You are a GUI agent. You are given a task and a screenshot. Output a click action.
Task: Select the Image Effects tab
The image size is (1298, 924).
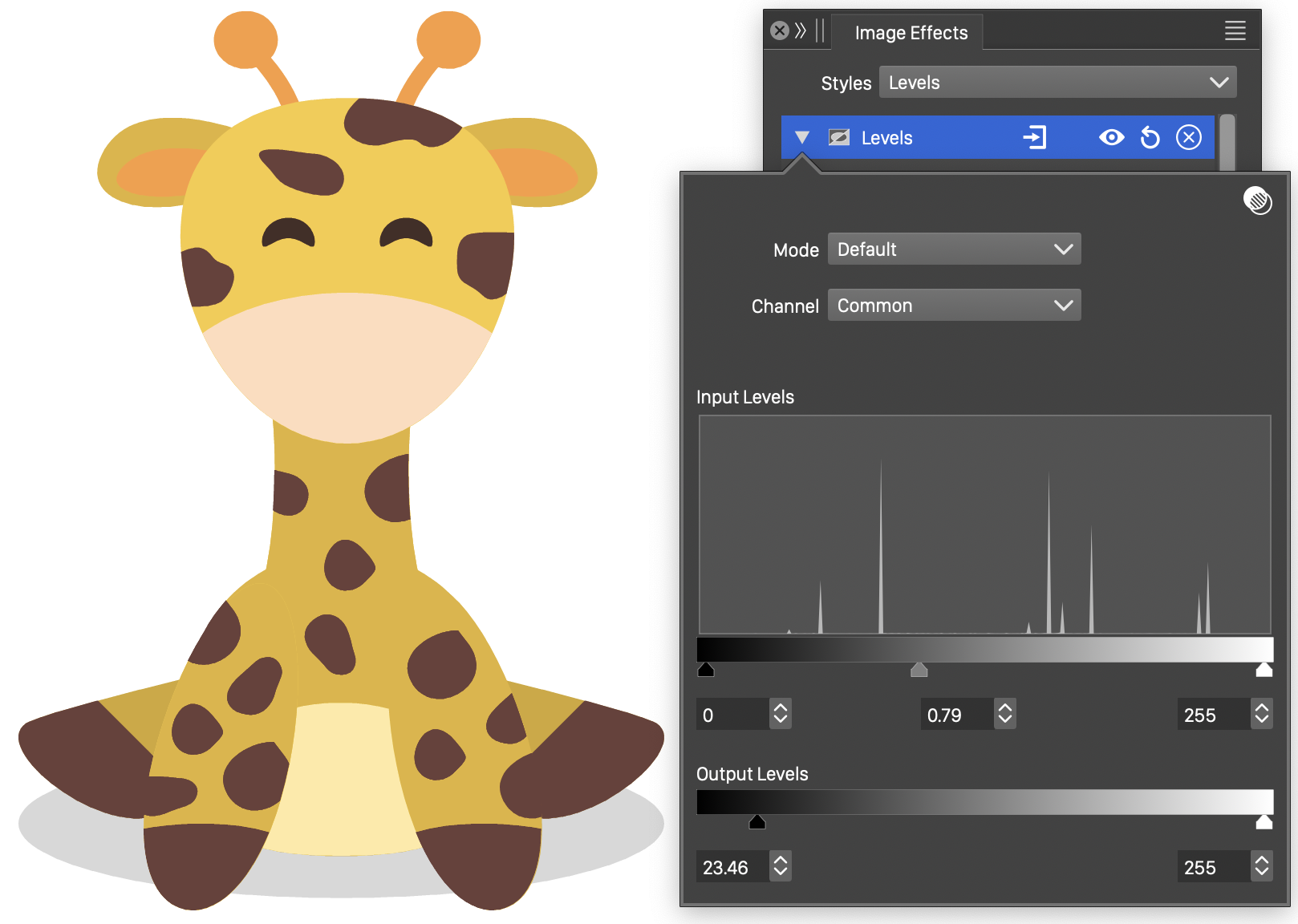(911, 33)
